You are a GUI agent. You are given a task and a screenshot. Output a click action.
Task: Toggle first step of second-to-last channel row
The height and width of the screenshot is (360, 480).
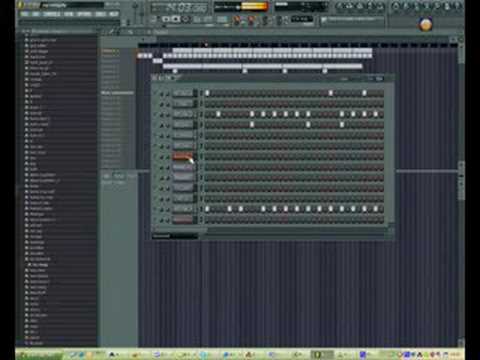coord(207,209)
